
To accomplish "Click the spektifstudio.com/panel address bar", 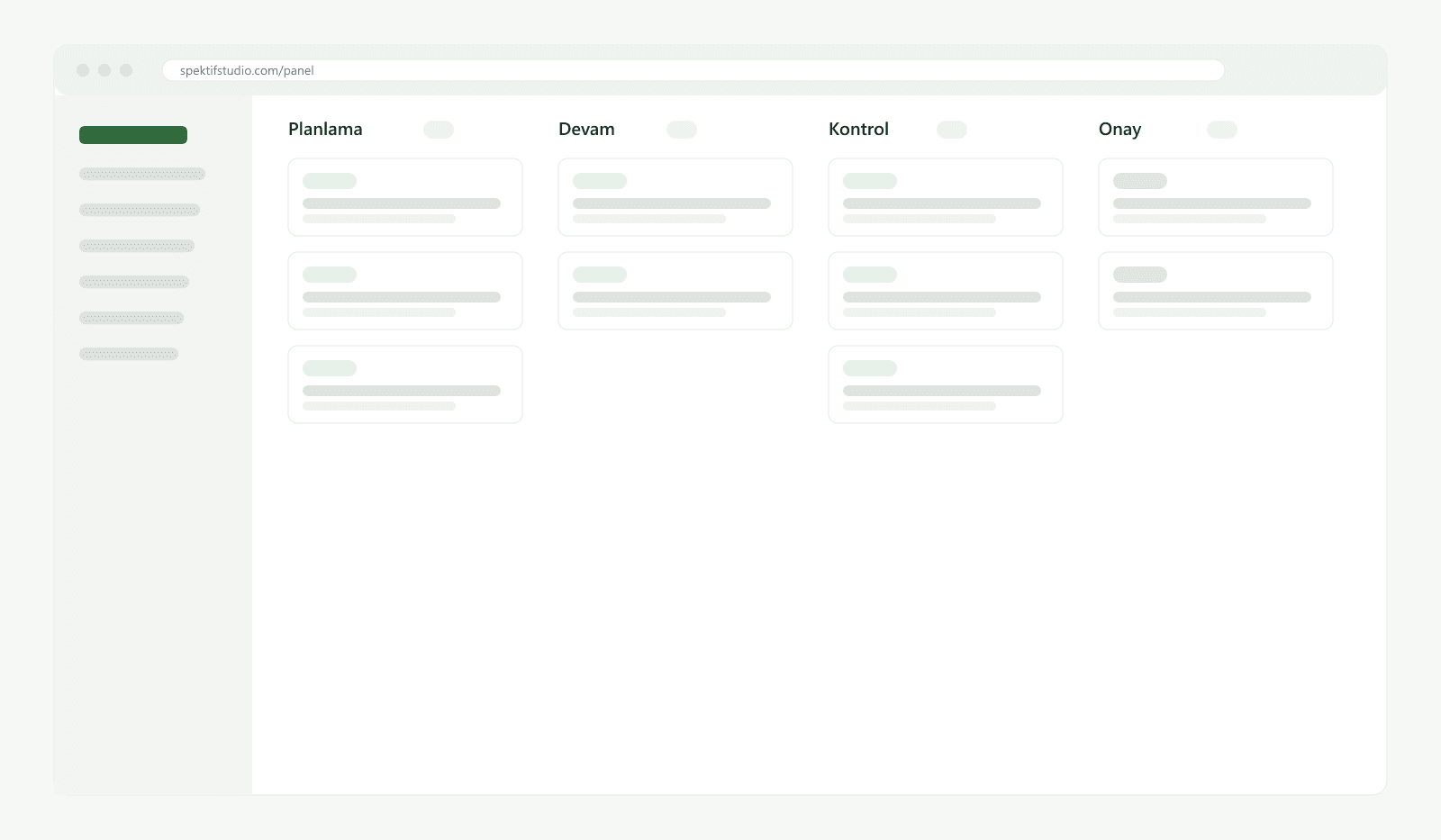I will [x=693, y=70].
